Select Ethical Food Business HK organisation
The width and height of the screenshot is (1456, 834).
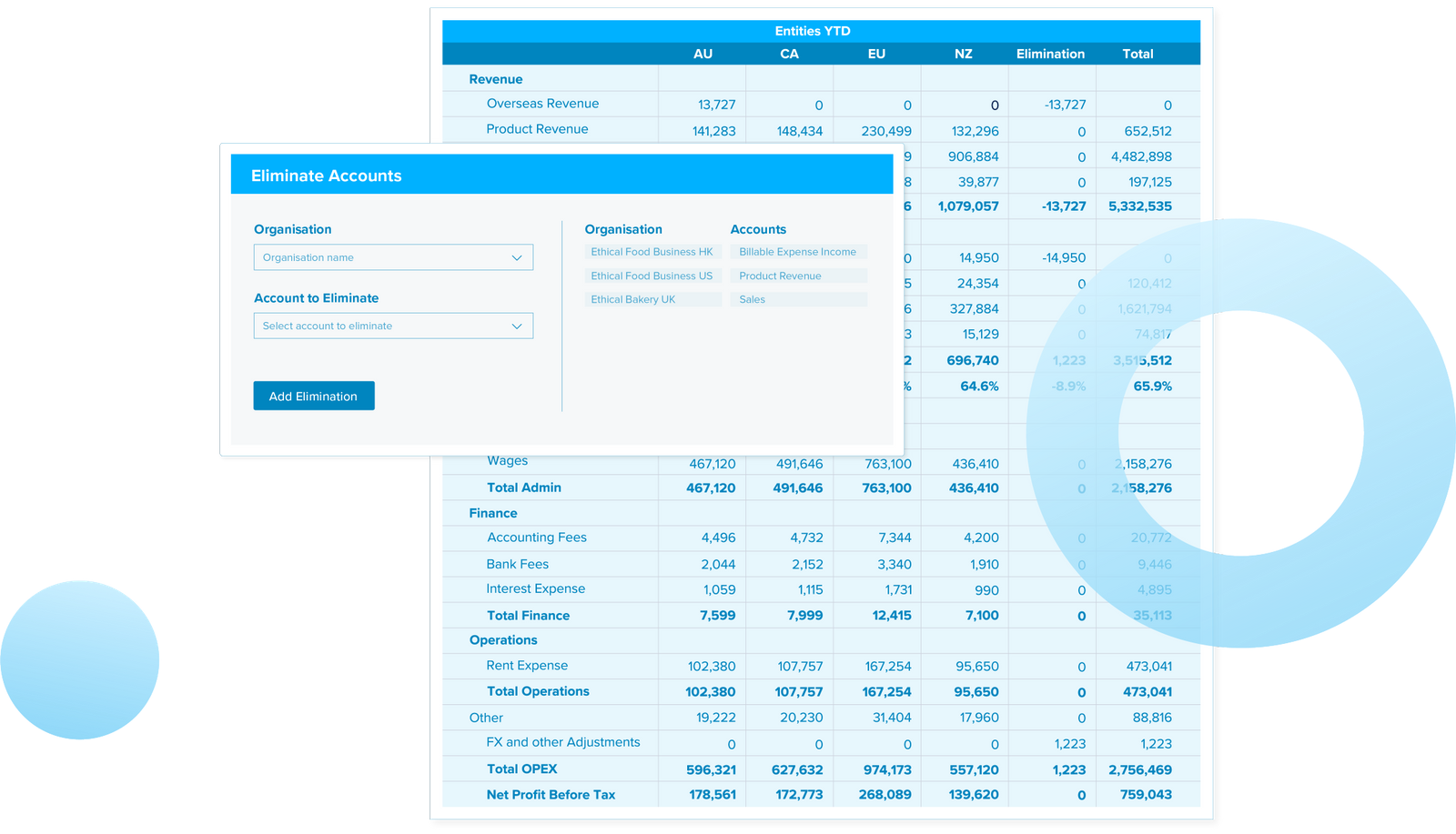click(x=652, y=252)
